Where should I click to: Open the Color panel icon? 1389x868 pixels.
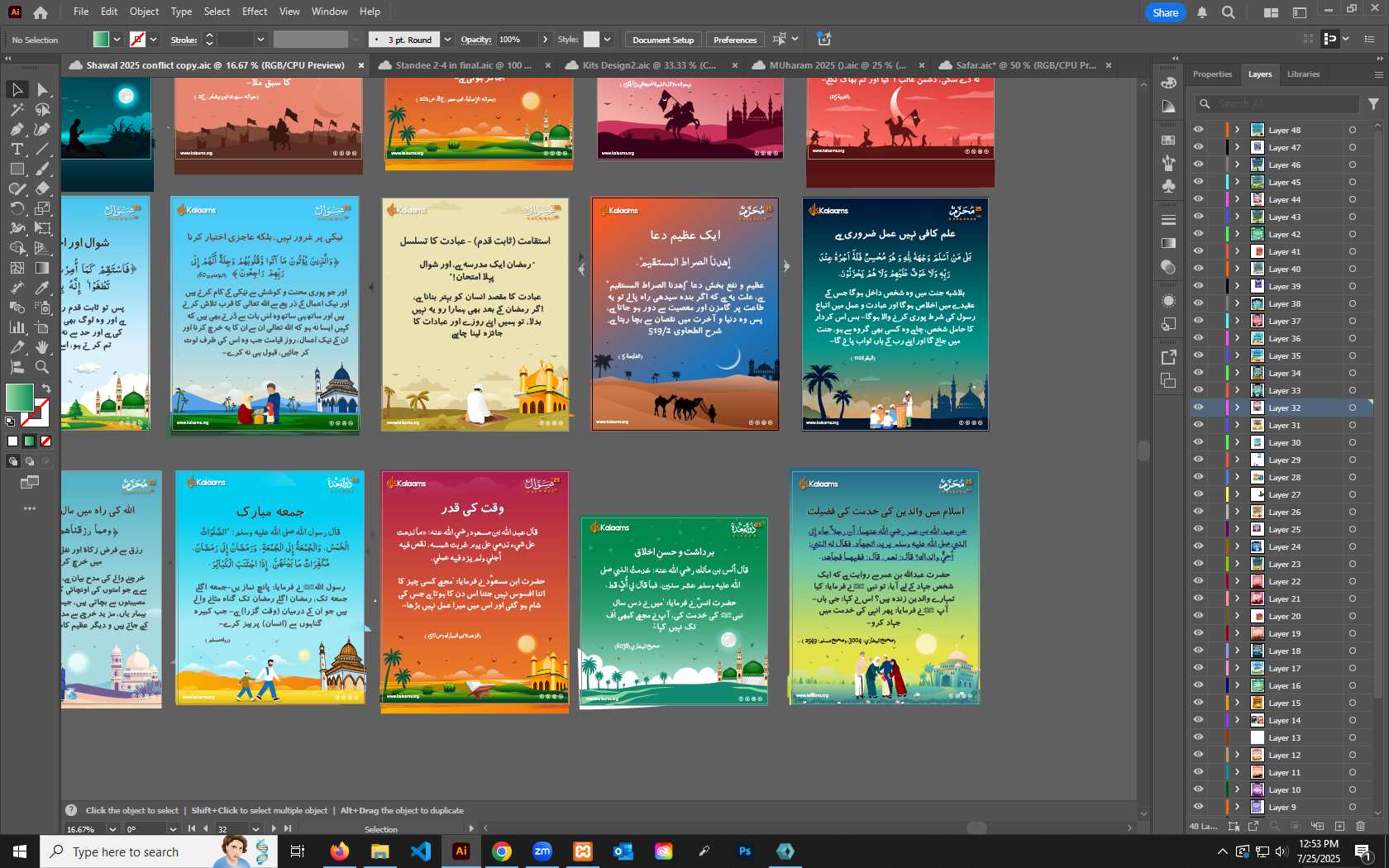(x=1168, y=83)
